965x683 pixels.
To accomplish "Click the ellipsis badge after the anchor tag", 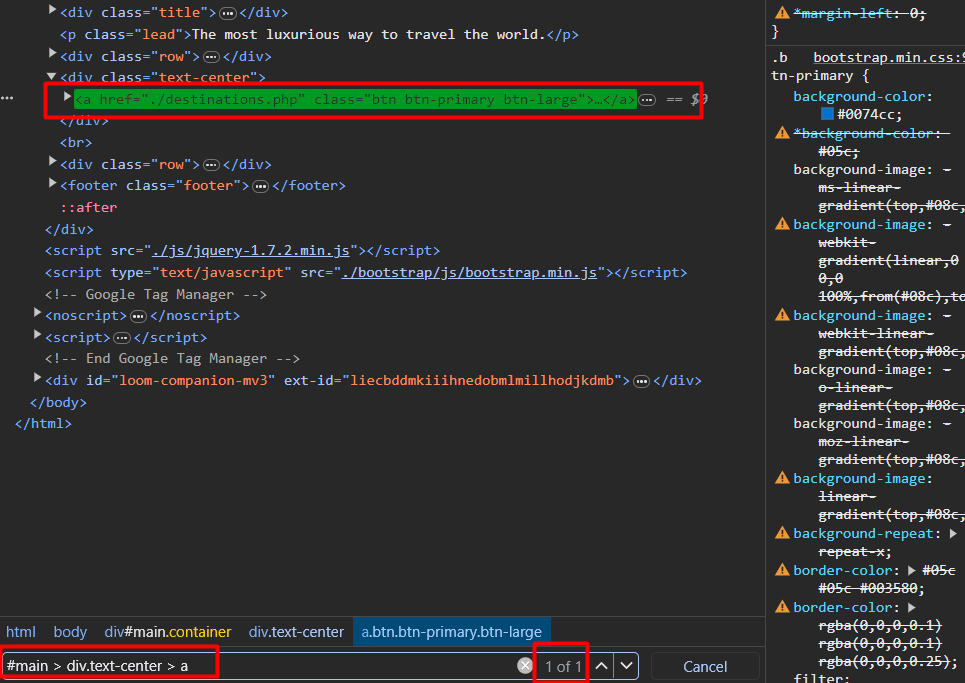I will pyautogui.click(x=647, y=100).
